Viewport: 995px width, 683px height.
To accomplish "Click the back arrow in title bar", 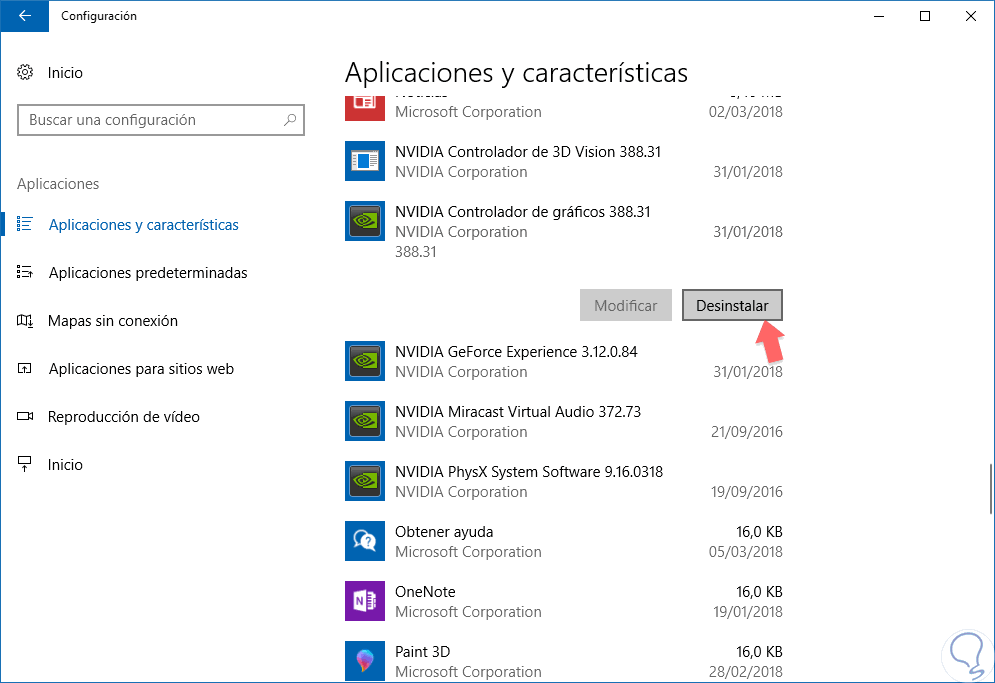I will pos(24,16).
